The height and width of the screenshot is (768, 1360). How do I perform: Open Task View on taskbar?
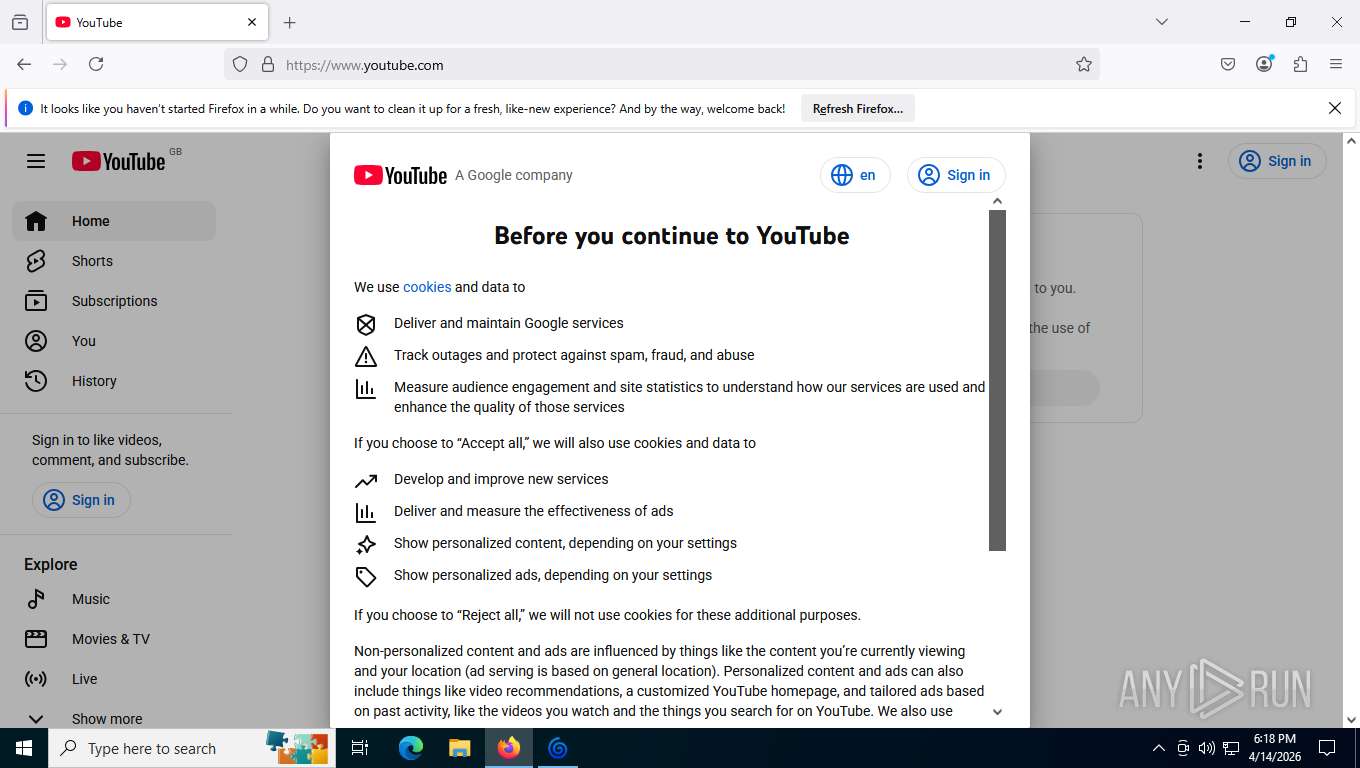click(x=361, y=748)
